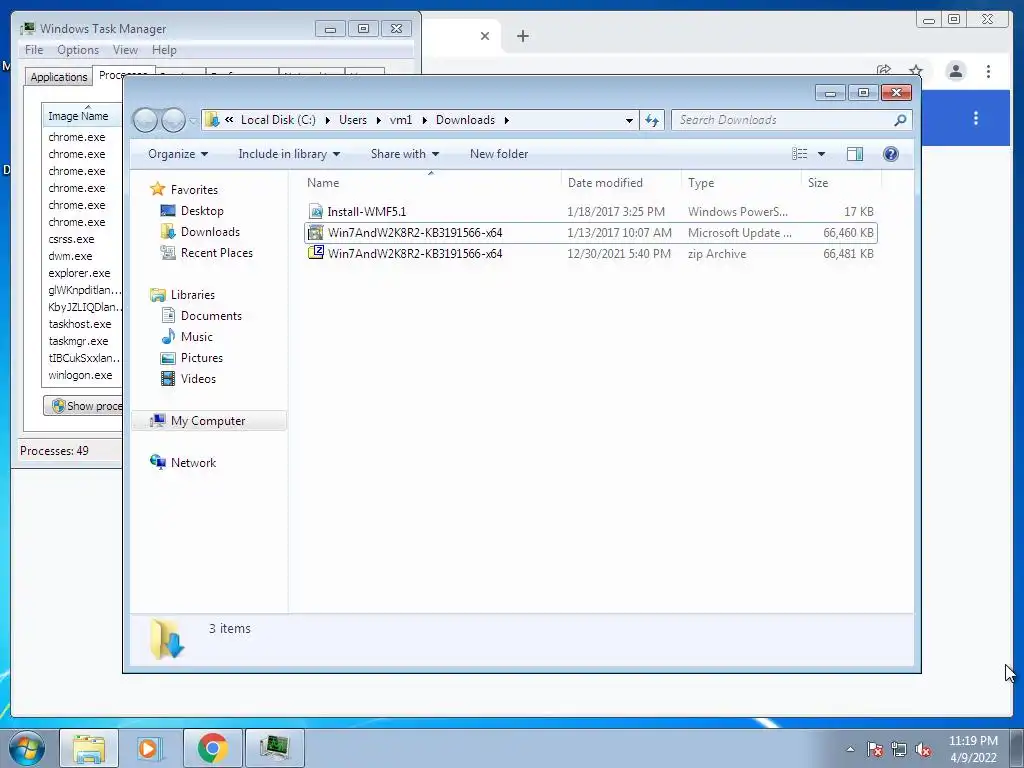
Task: Expand the view options dropdown arrow
Action: (x=822, y=154)
